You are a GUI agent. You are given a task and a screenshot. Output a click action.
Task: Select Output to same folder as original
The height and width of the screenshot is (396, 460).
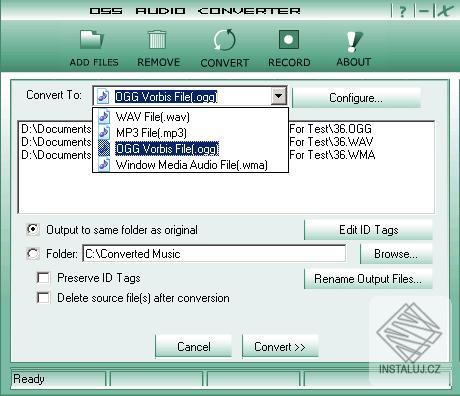click(33, 230)
